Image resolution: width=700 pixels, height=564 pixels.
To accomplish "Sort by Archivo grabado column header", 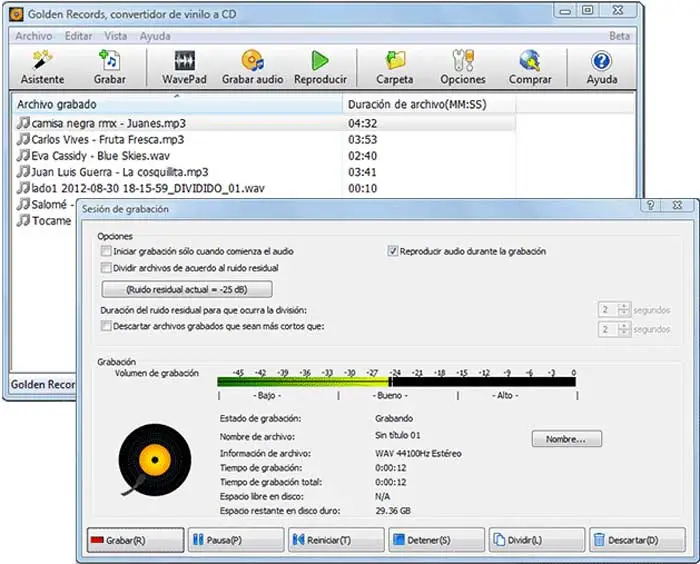I will [177, 104].
